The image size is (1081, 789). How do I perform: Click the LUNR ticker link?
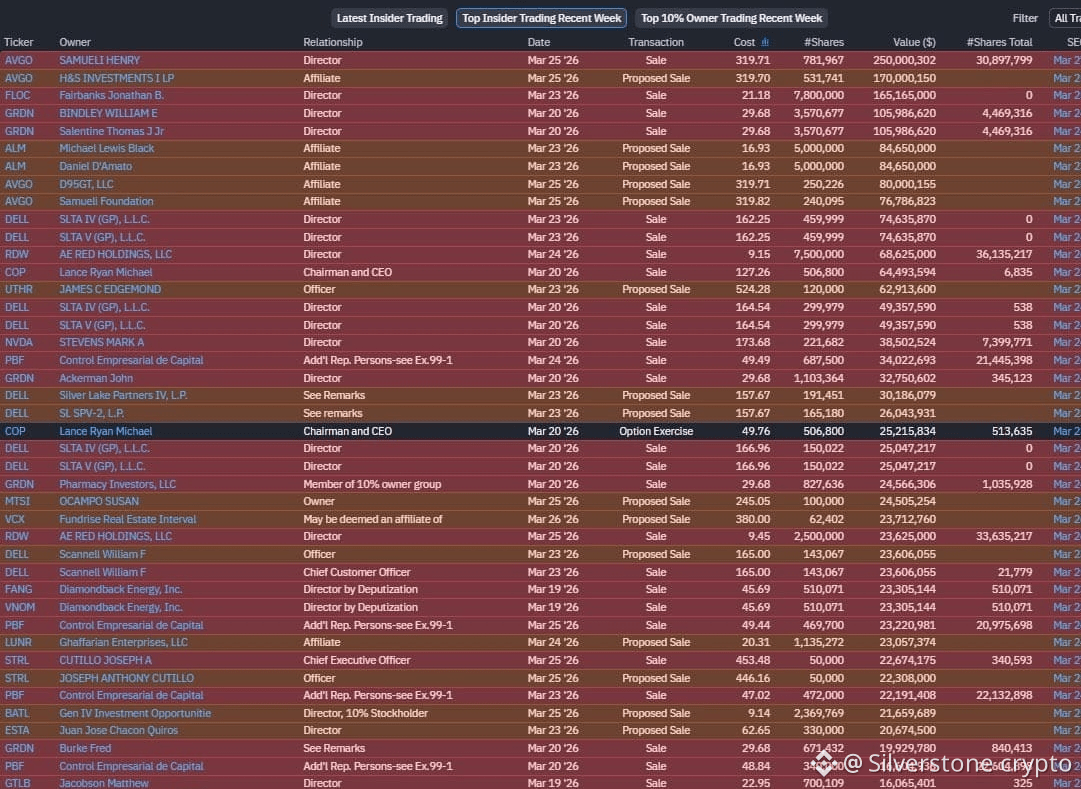coord(18,642)
